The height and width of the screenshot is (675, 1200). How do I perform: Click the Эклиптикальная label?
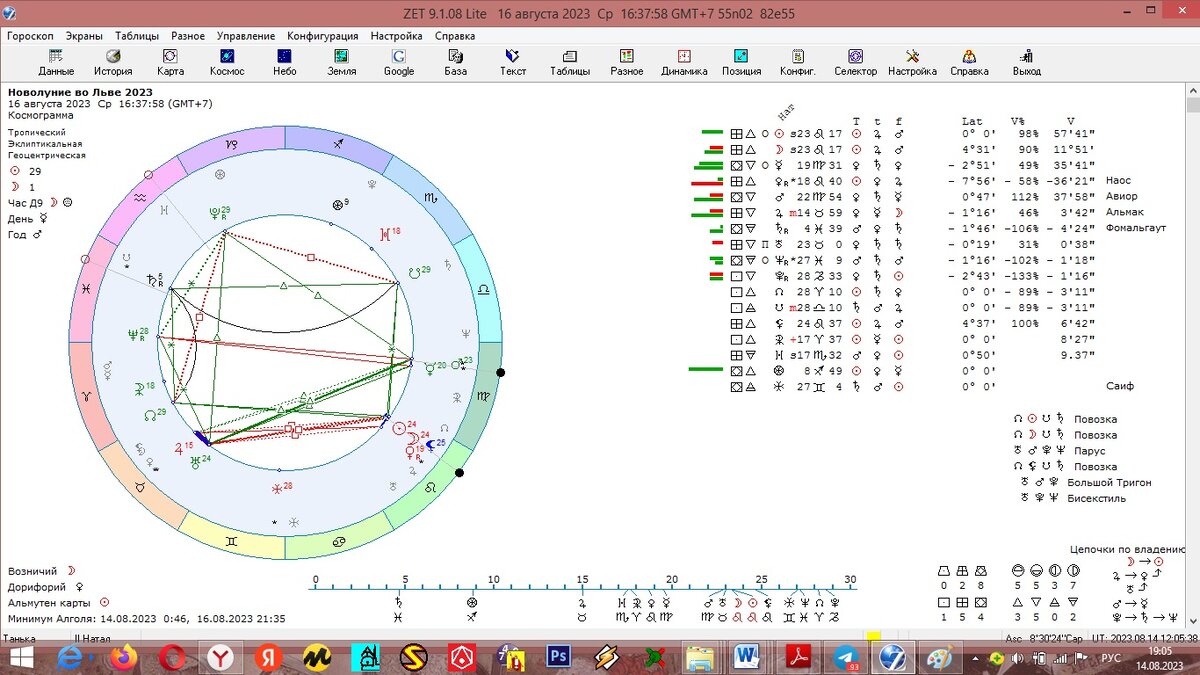click(x=45, y=144)
